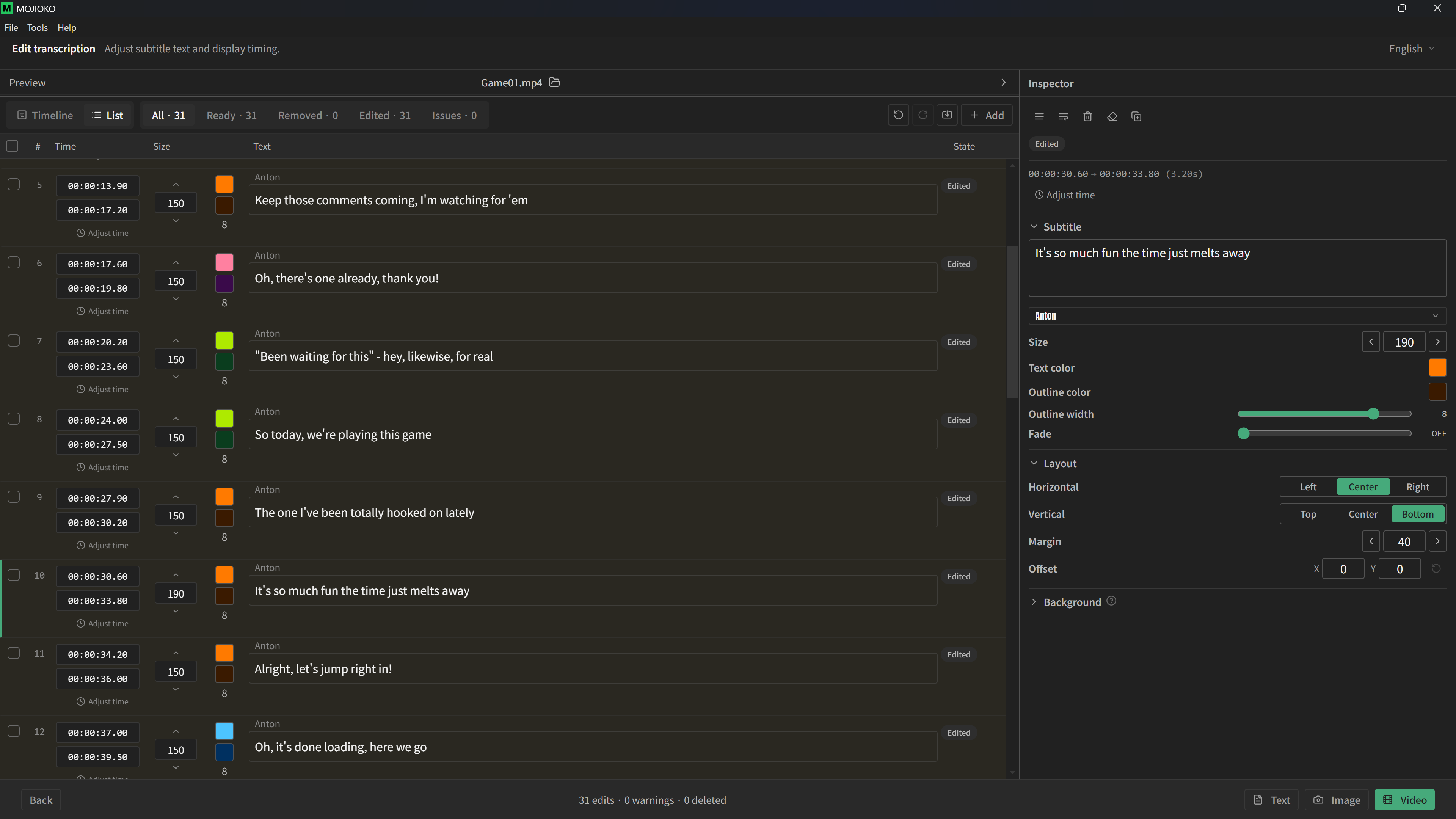This screenshot has width=1456, height=819.
Task: Collapse the Layout section
Action: pos(1034,463)
